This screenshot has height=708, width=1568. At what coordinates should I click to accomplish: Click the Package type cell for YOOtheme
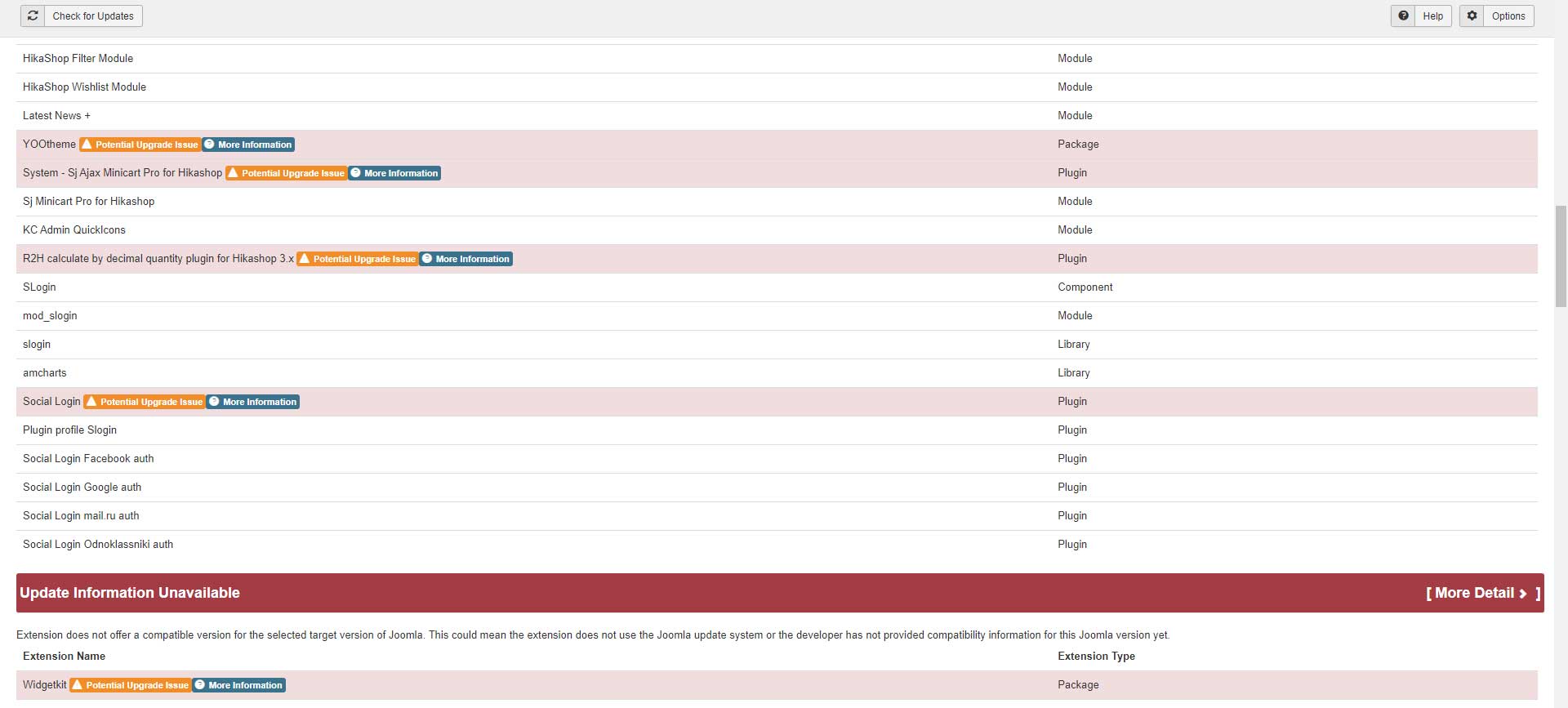click(1078, 144)
